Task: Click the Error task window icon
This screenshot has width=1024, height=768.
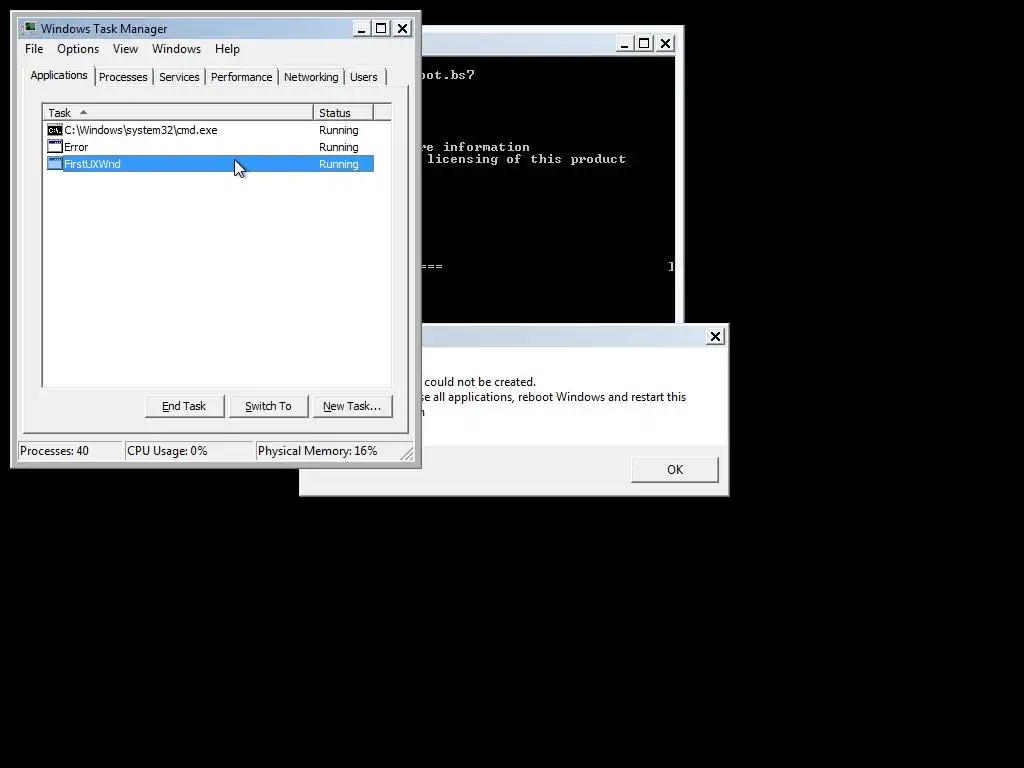Action: (x=55, y=147)
